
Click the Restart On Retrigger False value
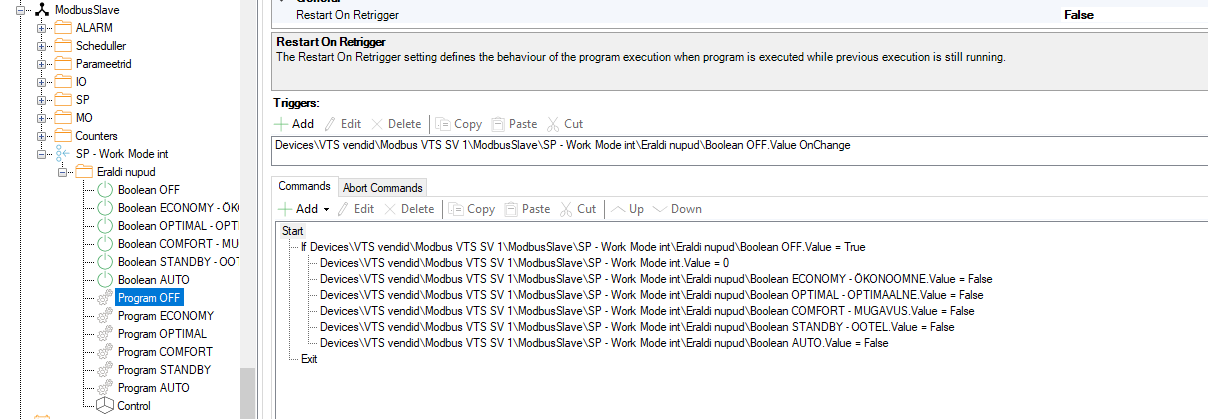click(1078, 15)
